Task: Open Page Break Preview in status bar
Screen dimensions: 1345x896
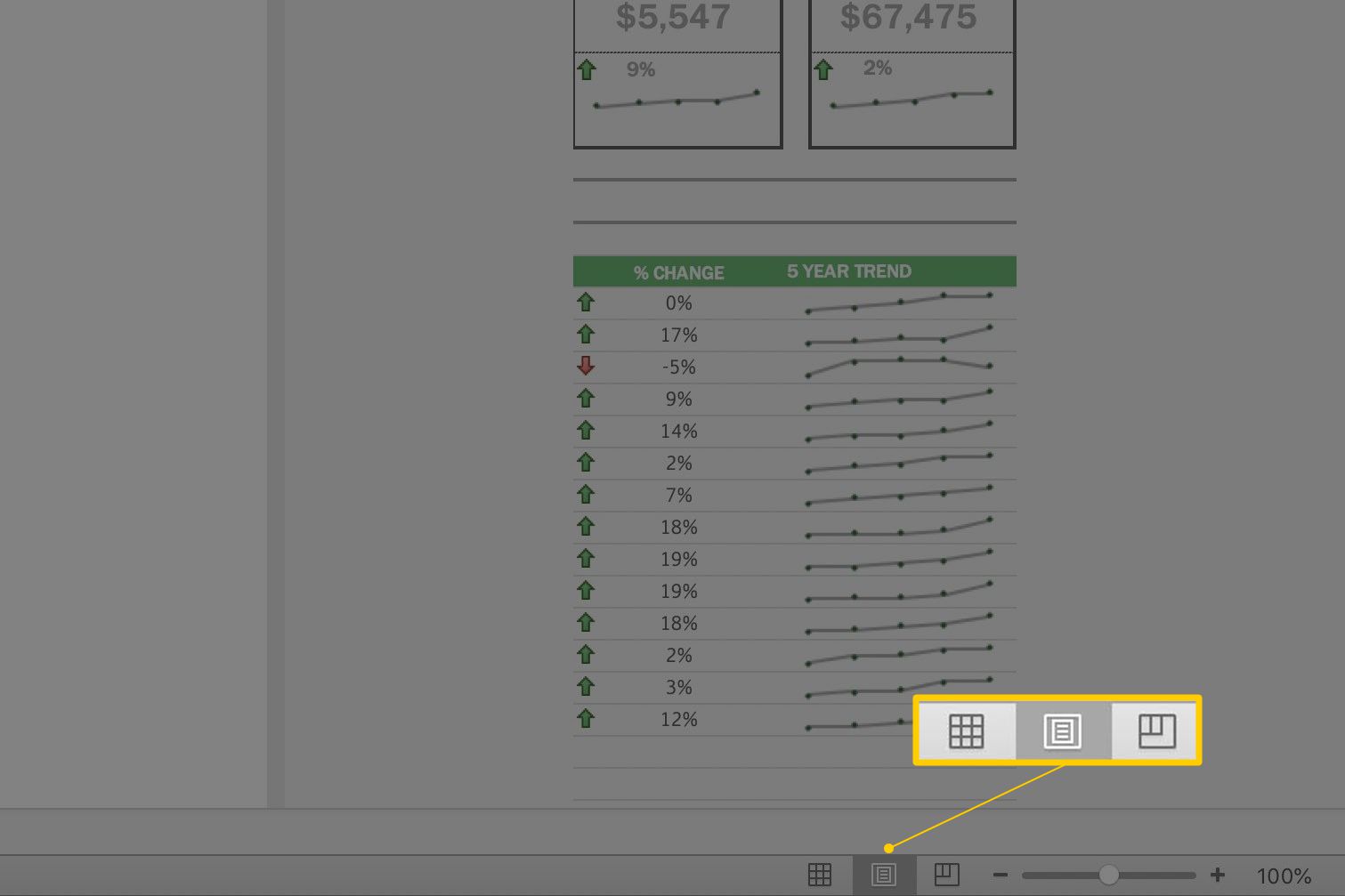Action: (x=946, y=875)
